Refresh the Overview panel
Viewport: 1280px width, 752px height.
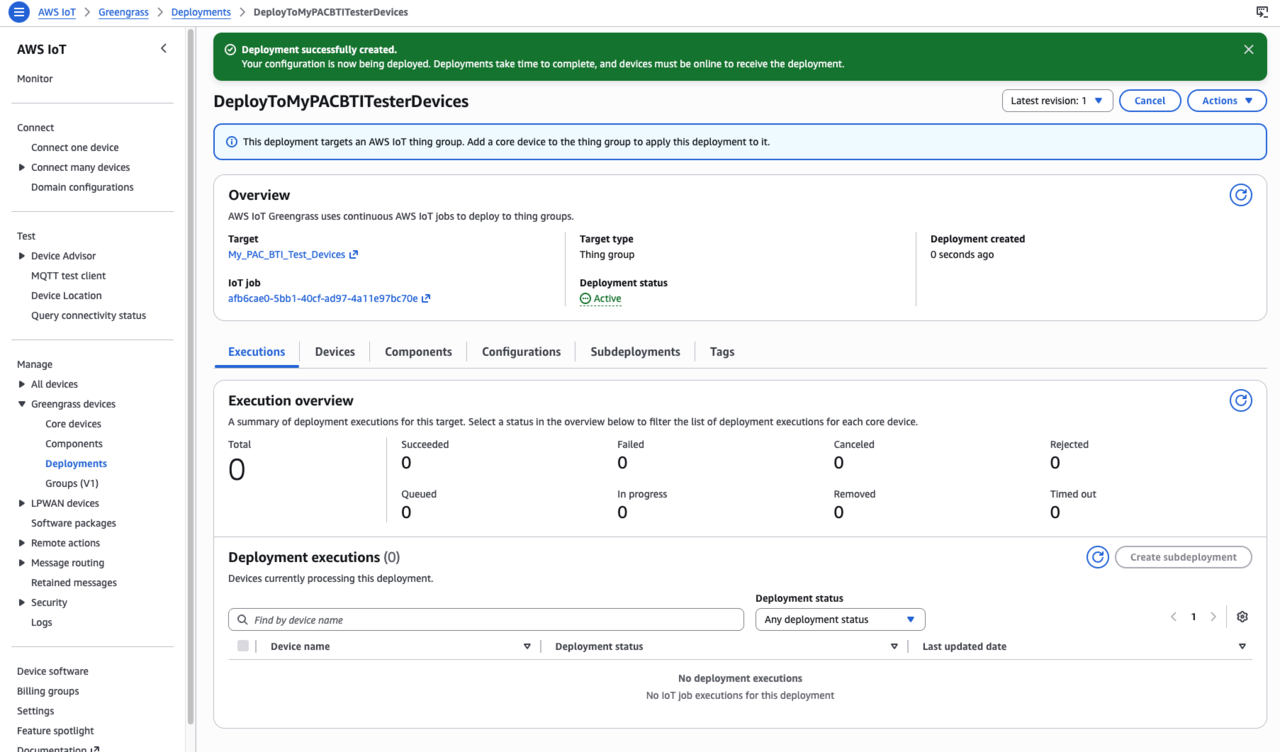point(1240,195)
